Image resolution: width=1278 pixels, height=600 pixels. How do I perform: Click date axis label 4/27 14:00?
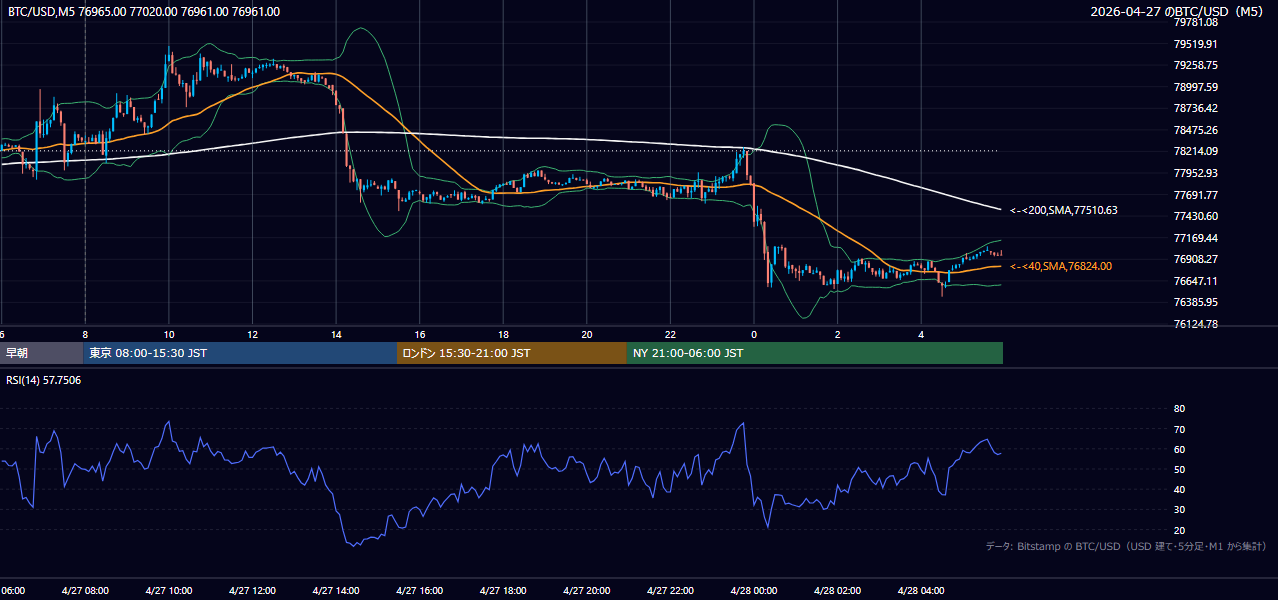(336, 590)
